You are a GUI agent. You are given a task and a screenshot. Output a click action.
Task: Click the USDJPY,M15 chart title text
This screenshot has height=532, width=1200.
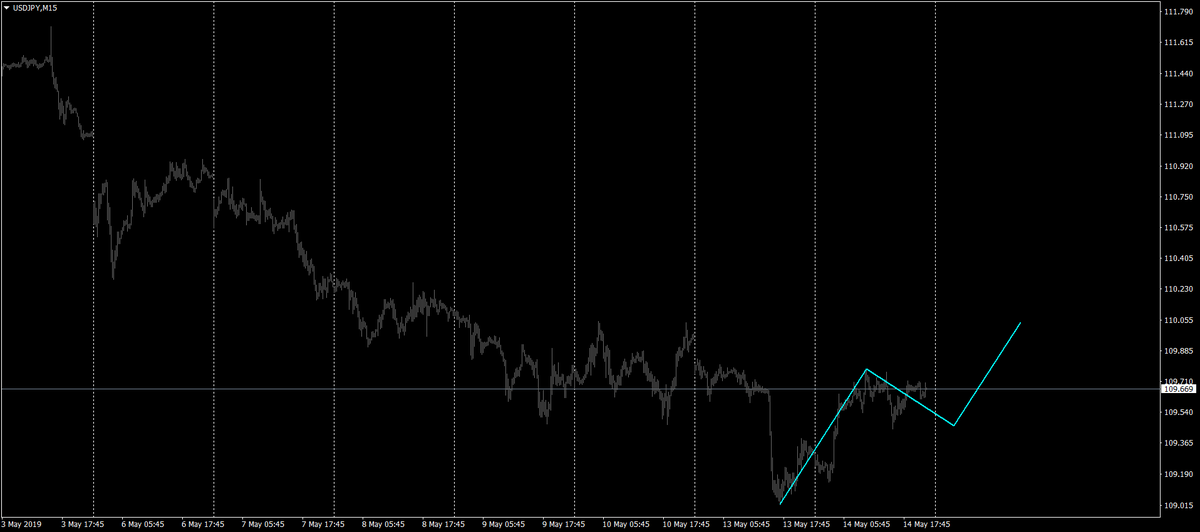click(35, 8)
